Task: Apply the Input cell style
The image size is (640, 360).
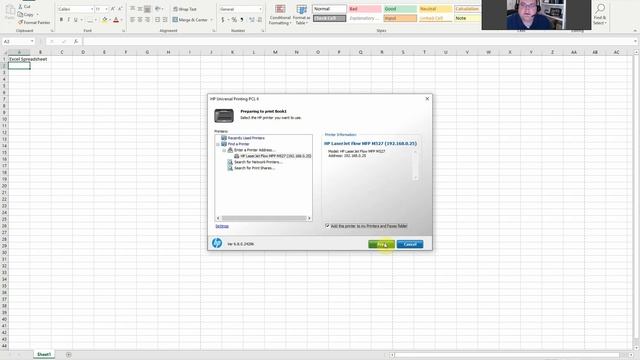Action: [x=400, y=18]
